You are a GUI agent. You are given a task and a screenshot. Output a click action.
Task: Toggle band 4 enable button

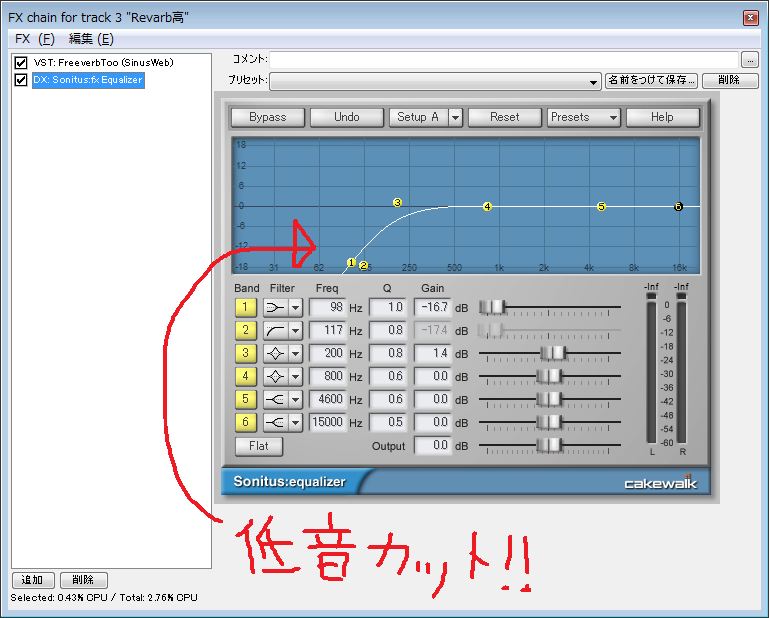point(246,377)
